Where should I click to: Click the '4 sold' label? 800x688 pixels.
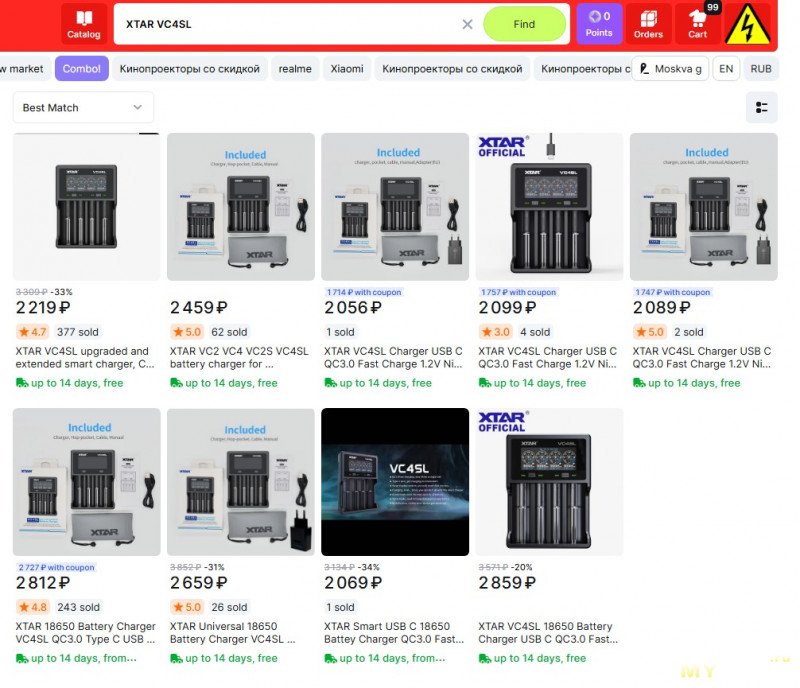535,332
